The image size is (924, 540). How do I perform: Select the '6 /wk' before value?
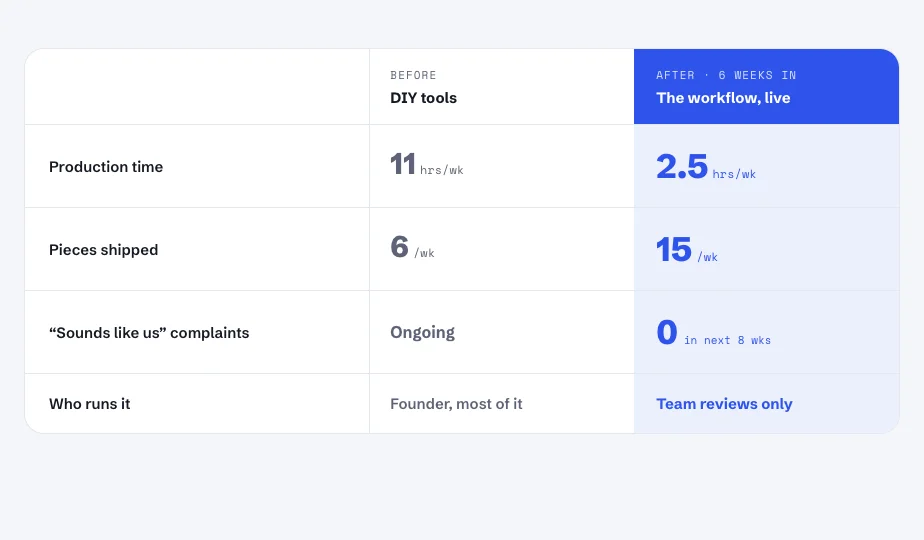tap(412, 248)
